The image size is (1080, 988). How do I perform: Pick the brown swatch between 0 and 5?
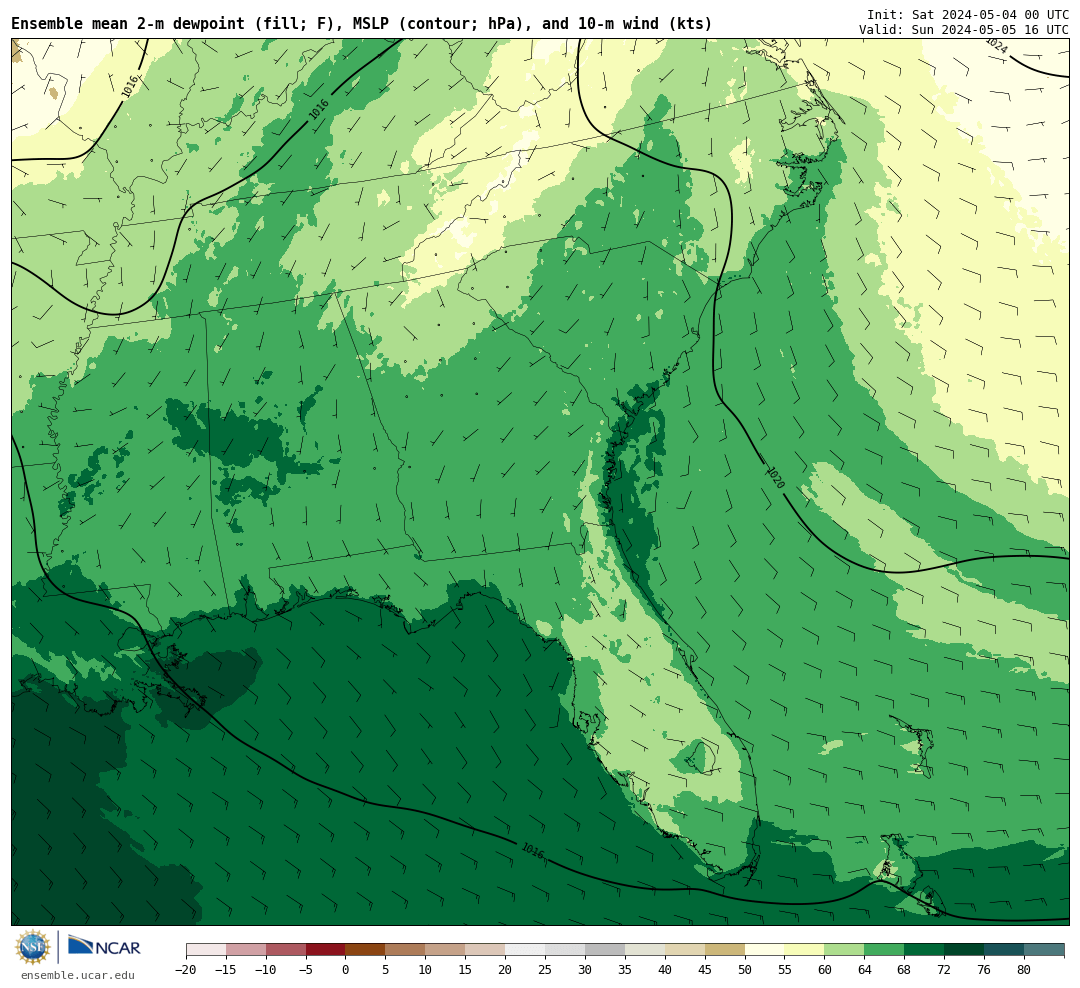(x=365, y=950)
